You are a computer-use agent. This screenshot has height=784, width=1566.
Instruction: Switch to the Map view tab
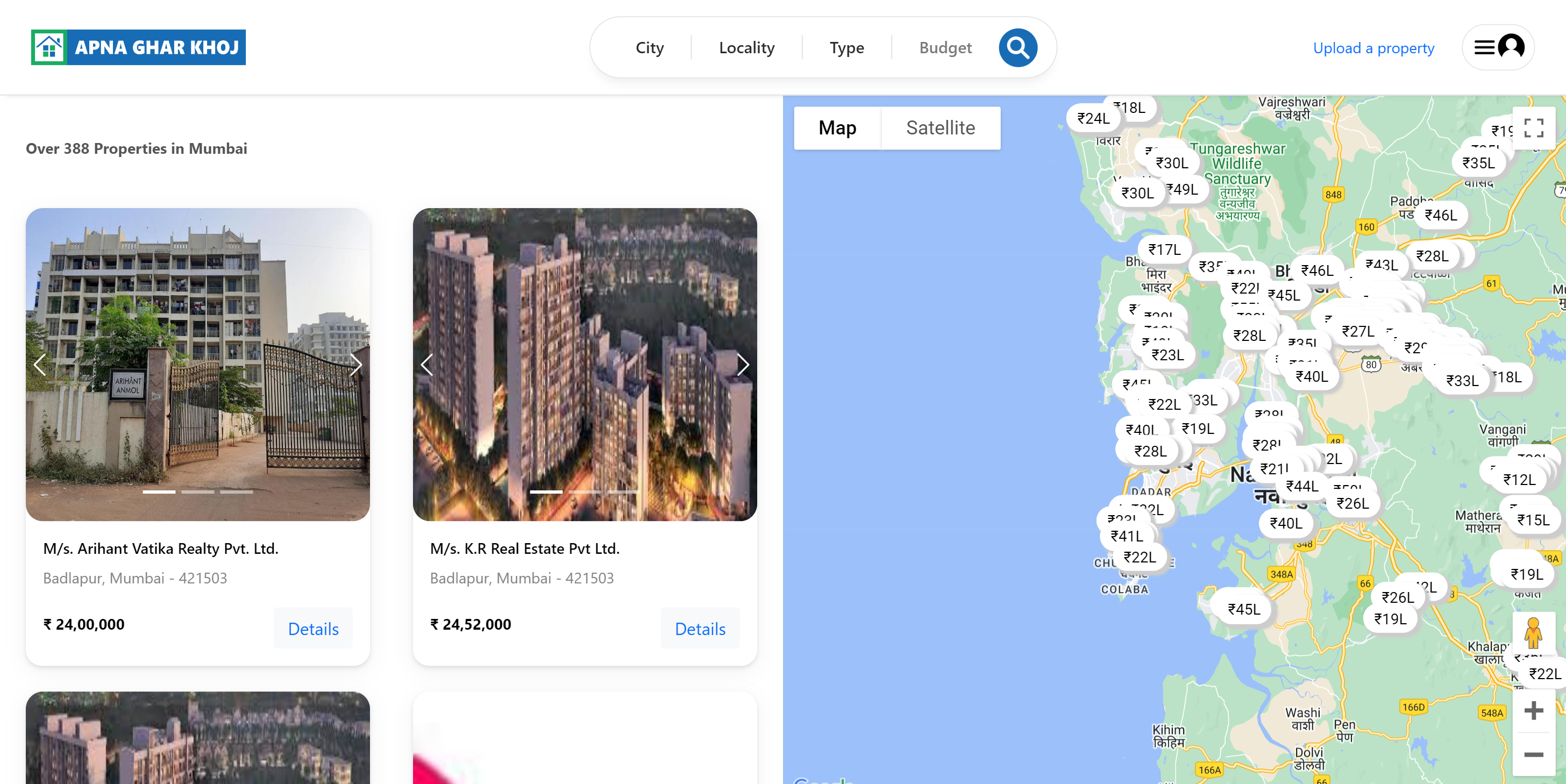(x=837, y=127)
